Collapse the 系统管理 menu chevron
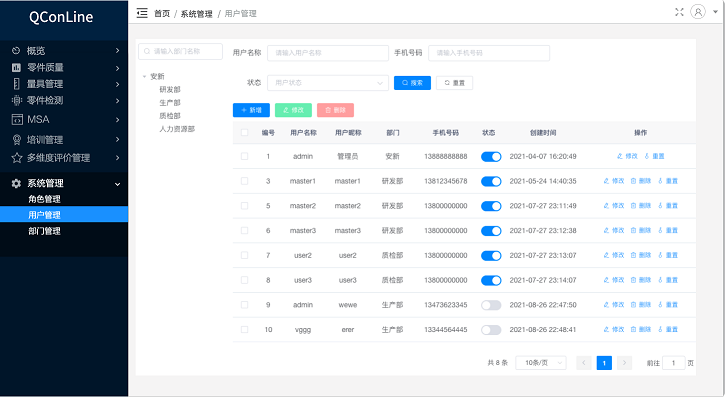 [117, 184]
